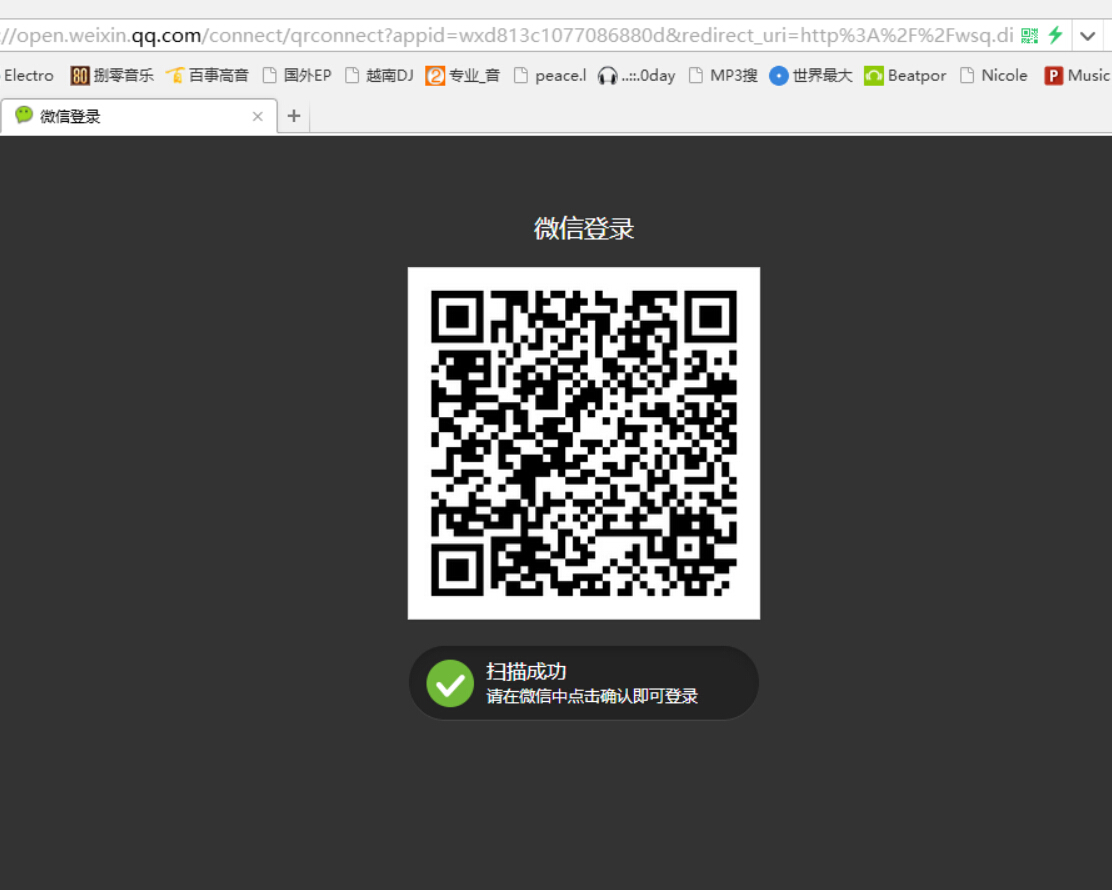The width and height of the screenshot is (1112, 890).
Task: Click the page icon beside 国外EP
Action: tap(269, 75)
